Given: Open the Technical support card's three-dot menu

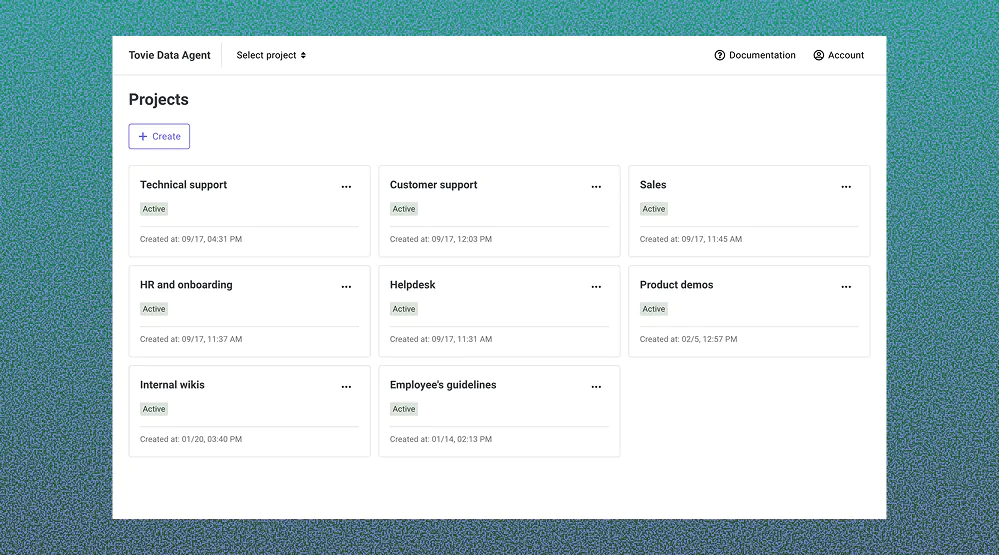Looking at the screenshot, I should [346, 187].
